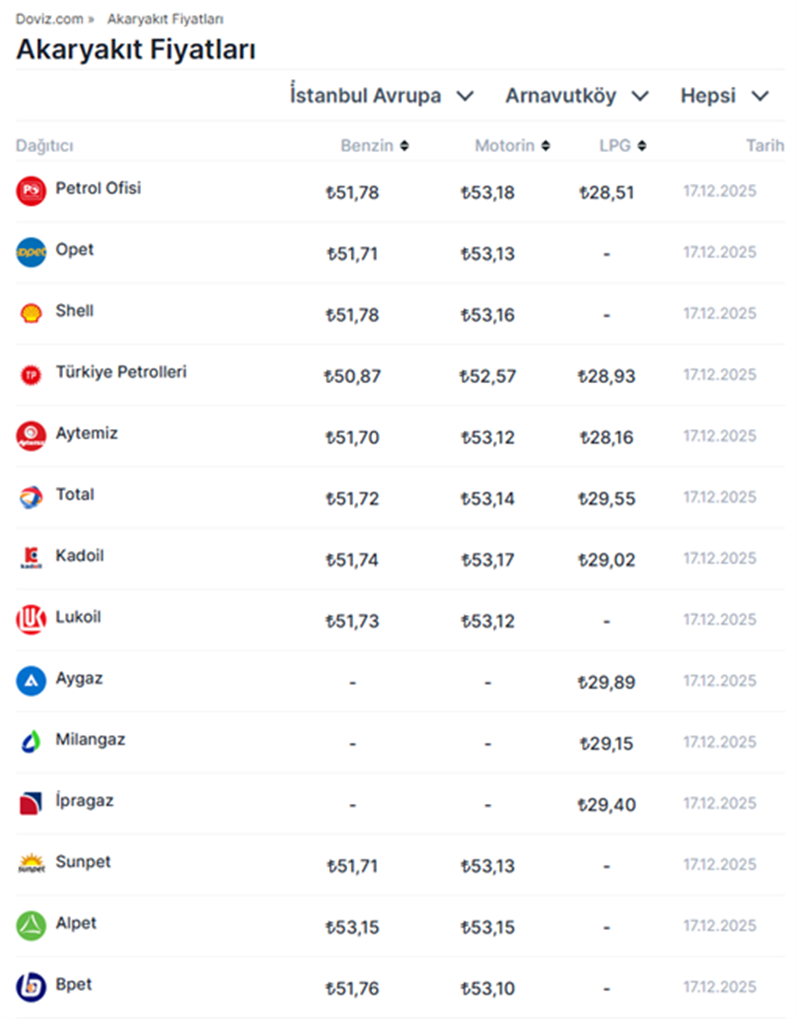This screenshot has height=1020, width=798.
Task: Click the Lukoil logo icon
Action: tap(31, 620)
